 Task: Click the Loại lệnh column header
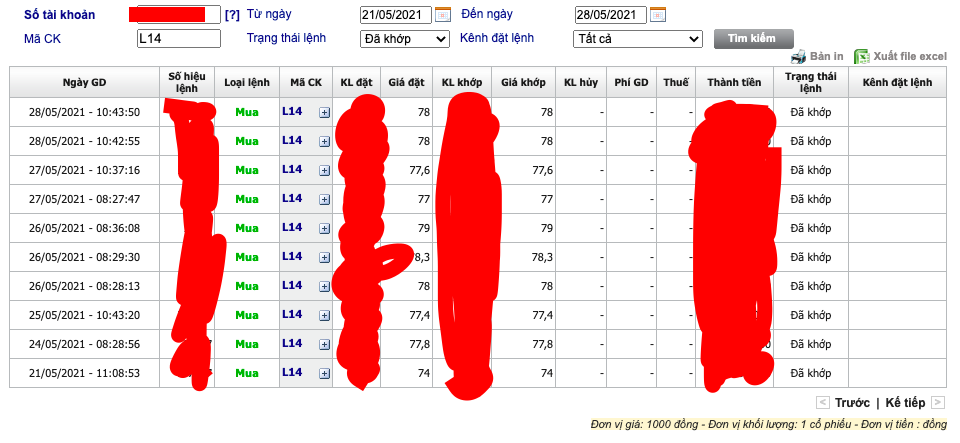pyautogui.click(x=247, y=82)
